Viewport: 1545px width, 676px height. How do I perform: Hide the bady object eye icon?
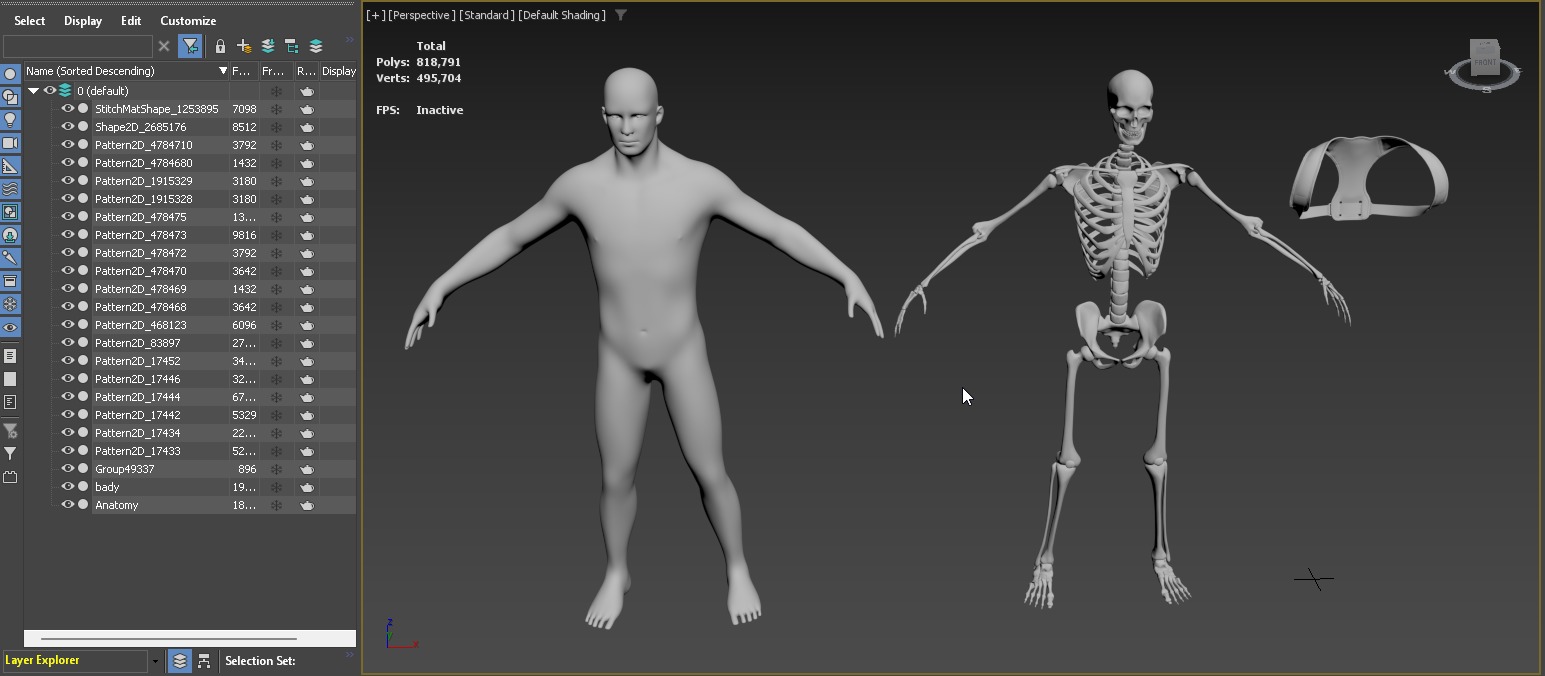pos(68,487)
